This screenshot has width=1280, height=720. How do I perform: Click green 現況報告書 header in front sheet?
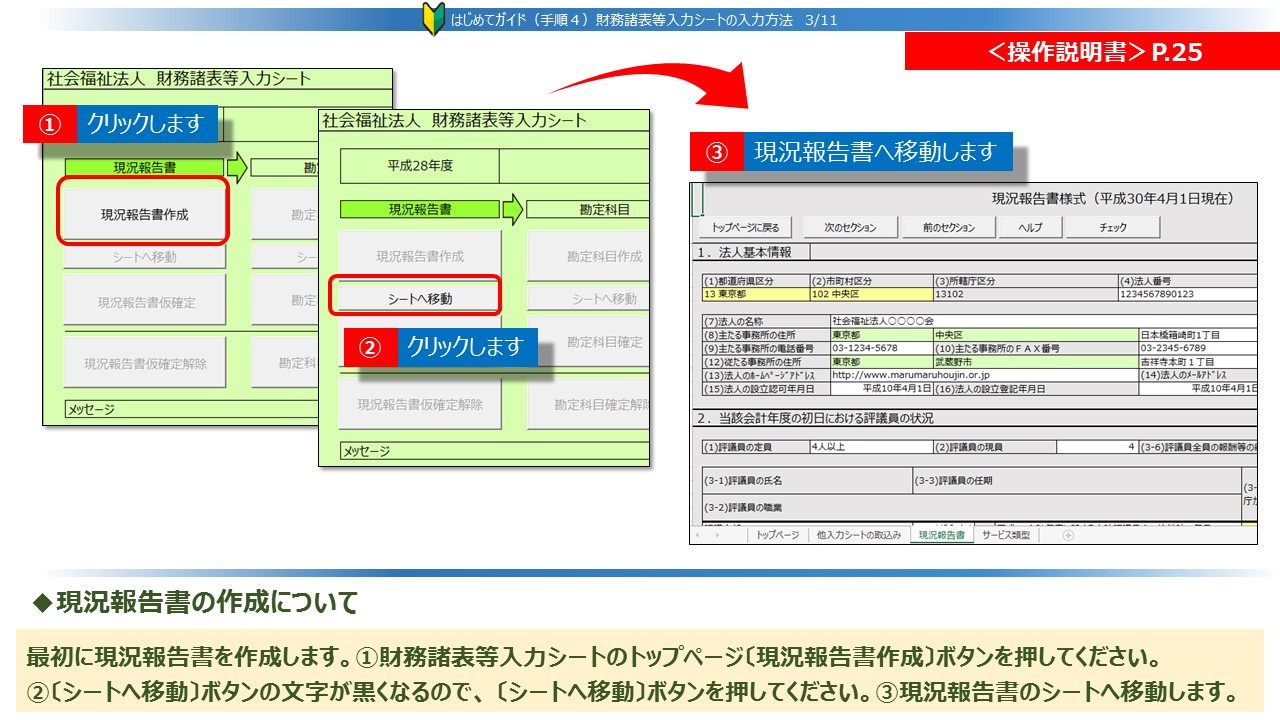[x=420, y=210]
